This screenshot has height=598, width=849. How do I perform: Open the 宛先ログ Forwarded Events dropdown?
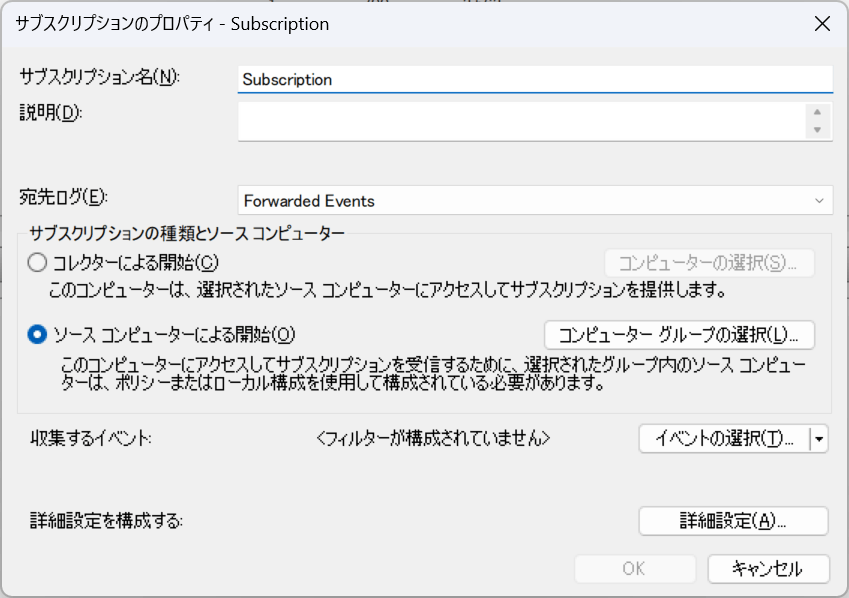(535, 200)
